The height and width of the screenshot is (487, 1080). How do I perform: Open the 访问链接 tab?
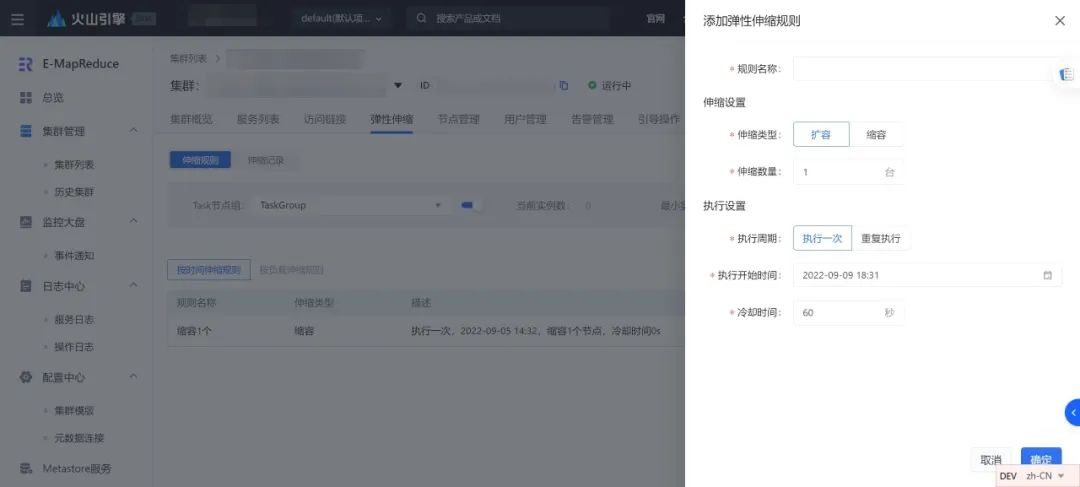(x=325, y=118)
